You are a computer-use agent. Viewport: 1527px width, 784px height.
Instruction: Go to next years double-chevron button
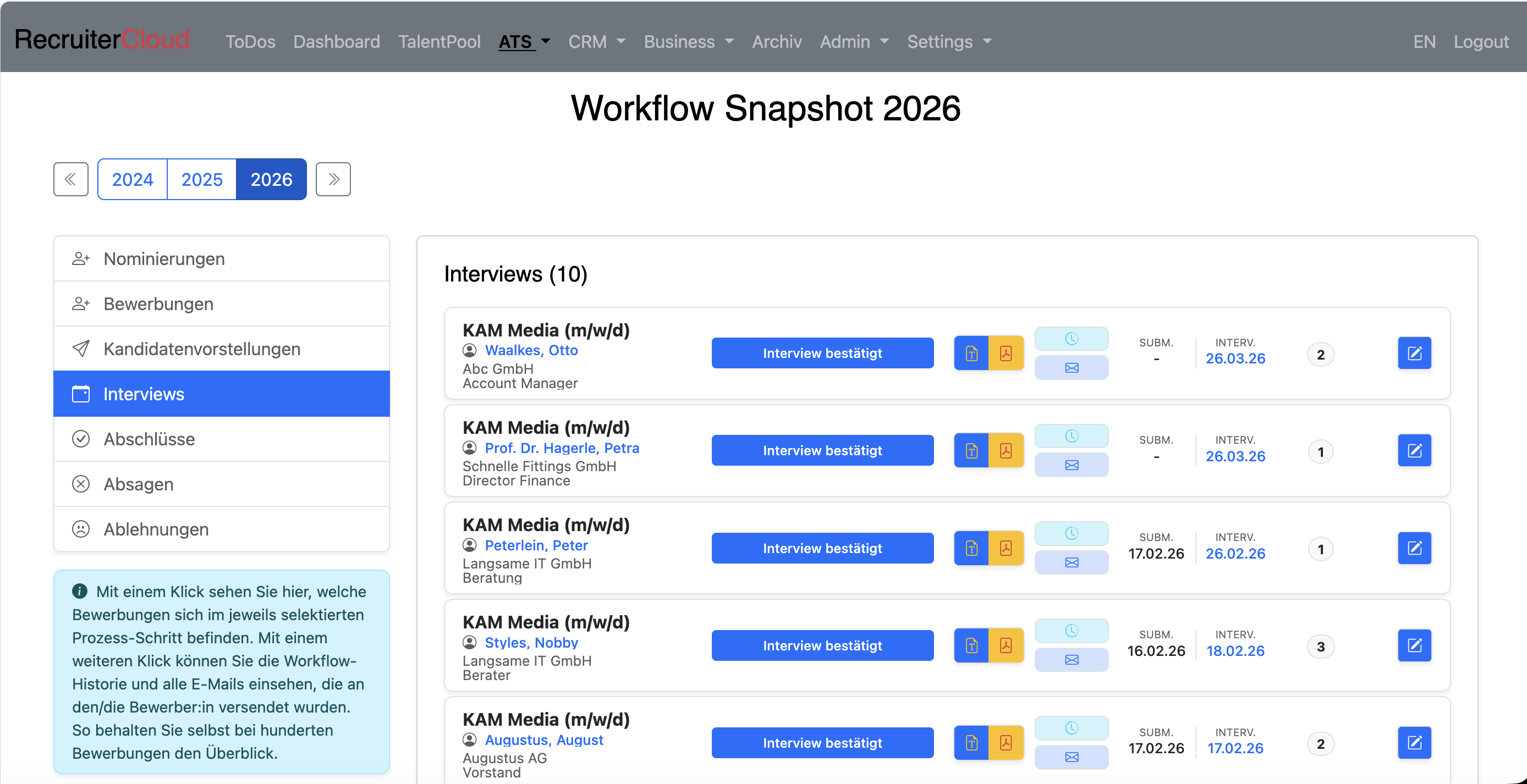[x=333, y=179]
